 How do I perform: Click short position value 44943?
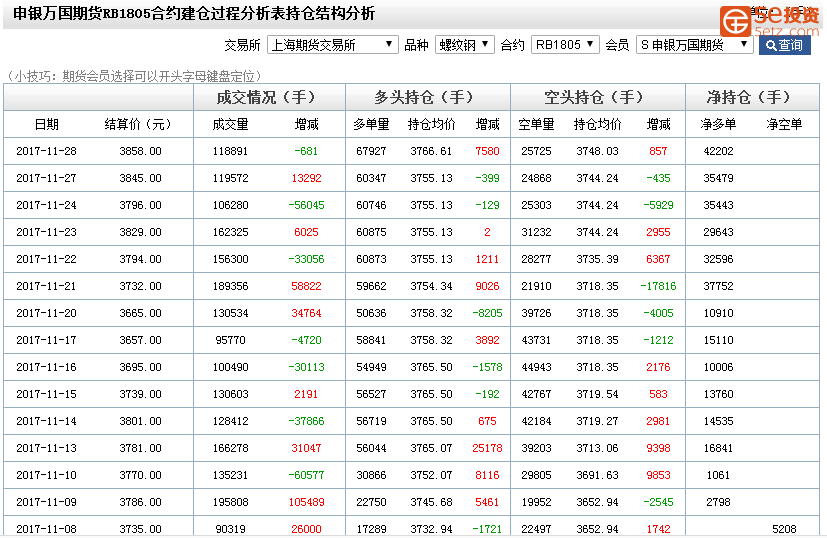pyautogui.click(x=536, y=367)
